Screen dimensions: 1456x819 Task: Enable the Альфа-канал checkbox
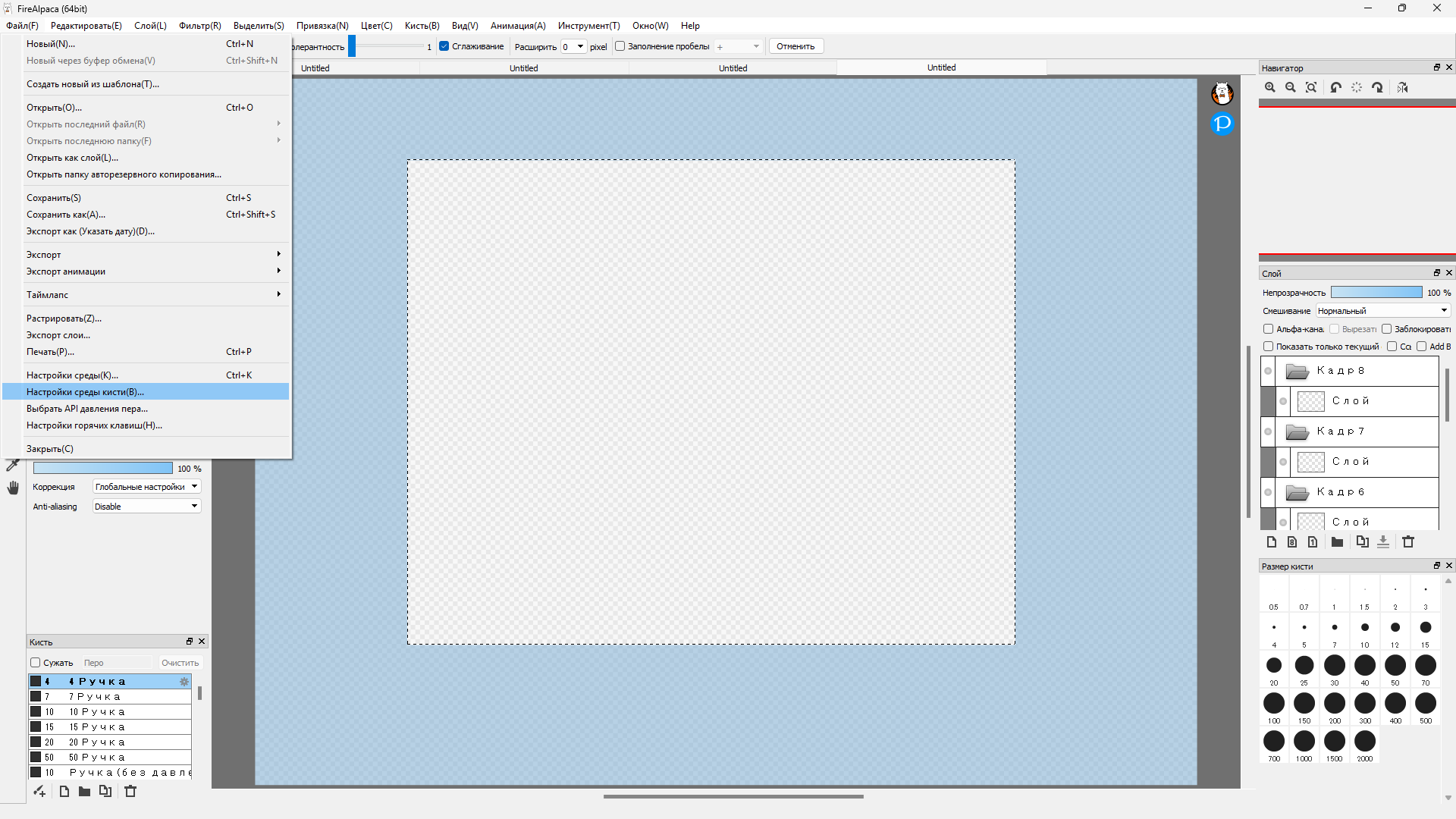click(1268, 329)
